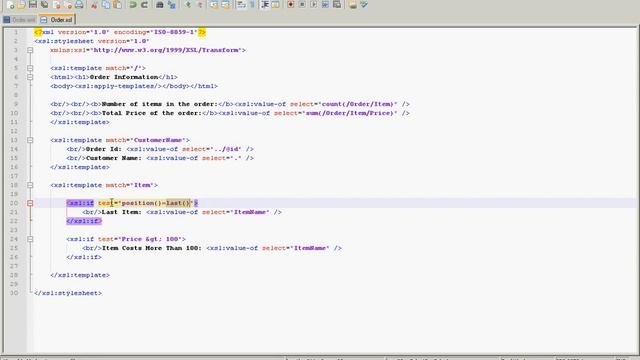The width and height of the screenshot is (640, 360).
Task: Click the New file toolbar icon
Action: click(10, 5)
